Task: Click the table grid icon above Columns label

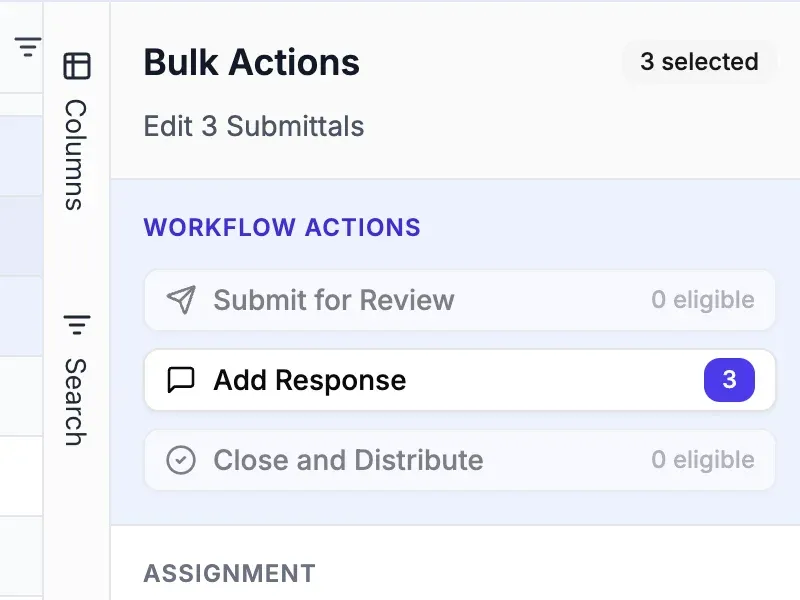Action: (x=76, y=64)
